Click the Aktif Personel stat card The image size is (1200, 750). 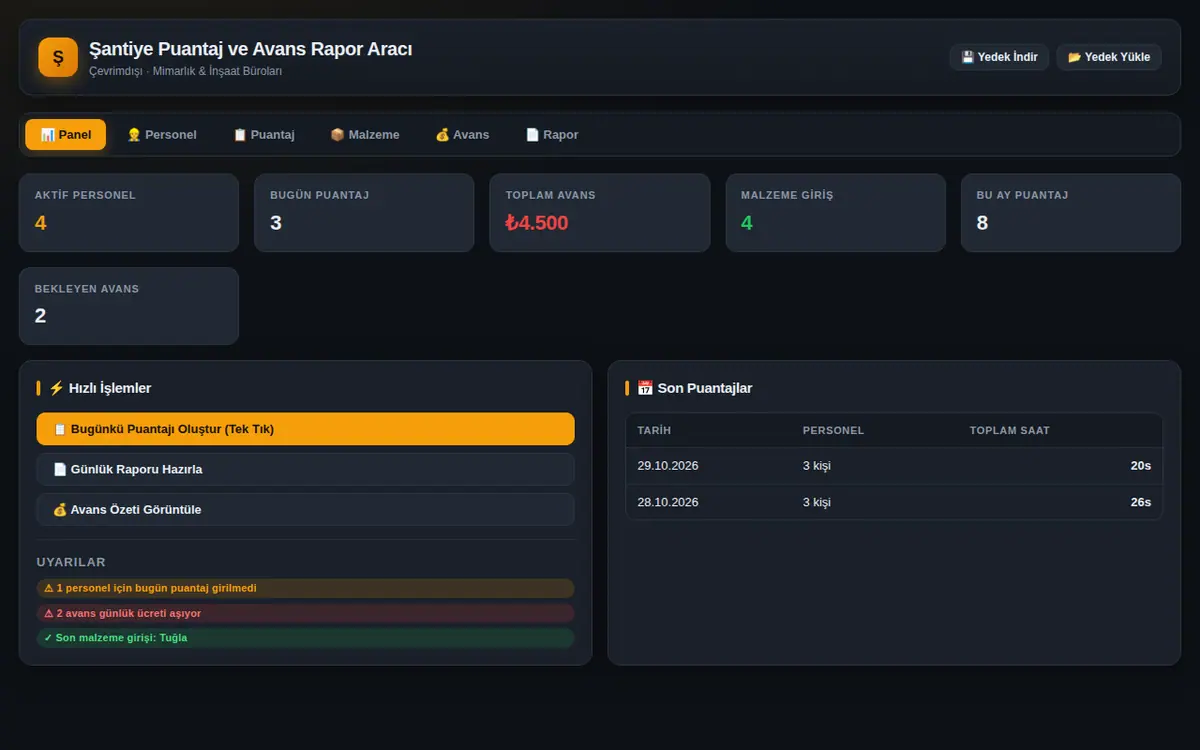point(129,213)
